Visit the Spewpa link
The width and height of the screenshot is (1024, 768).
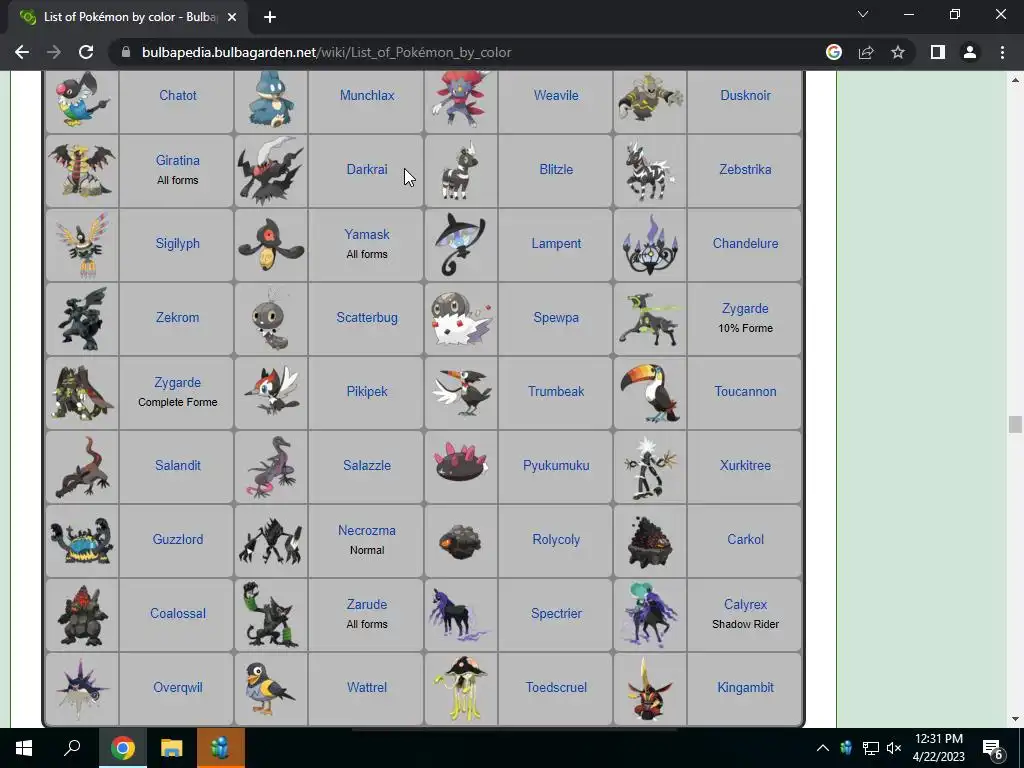click(556, 317)
